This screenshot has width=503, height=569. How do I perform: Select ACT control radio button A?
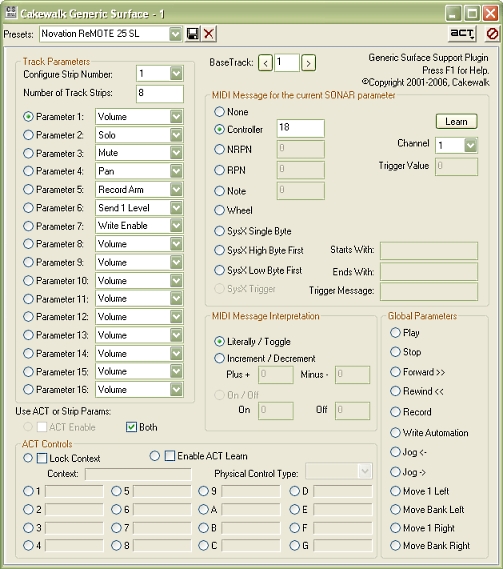pos(204,510)
